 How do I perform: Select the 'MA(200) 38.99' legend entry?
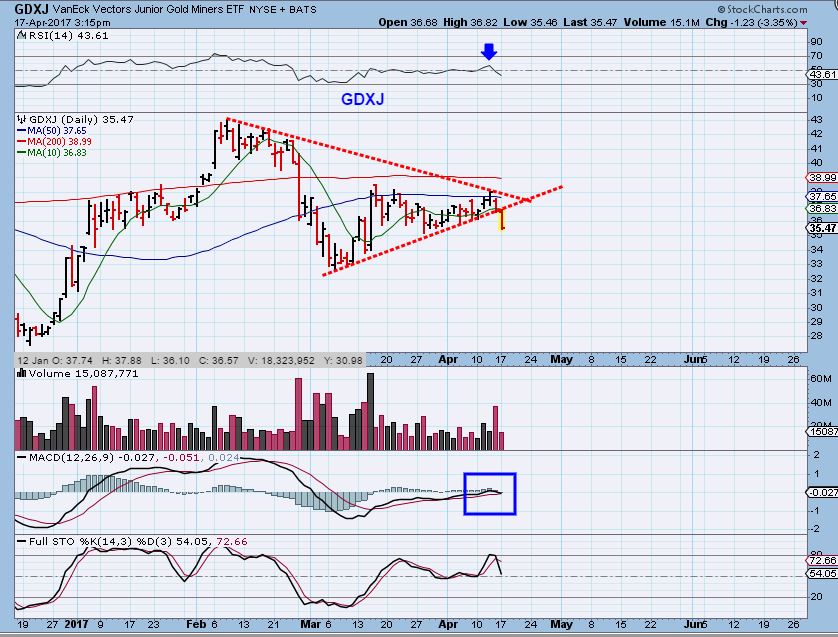tap(55, 142)
